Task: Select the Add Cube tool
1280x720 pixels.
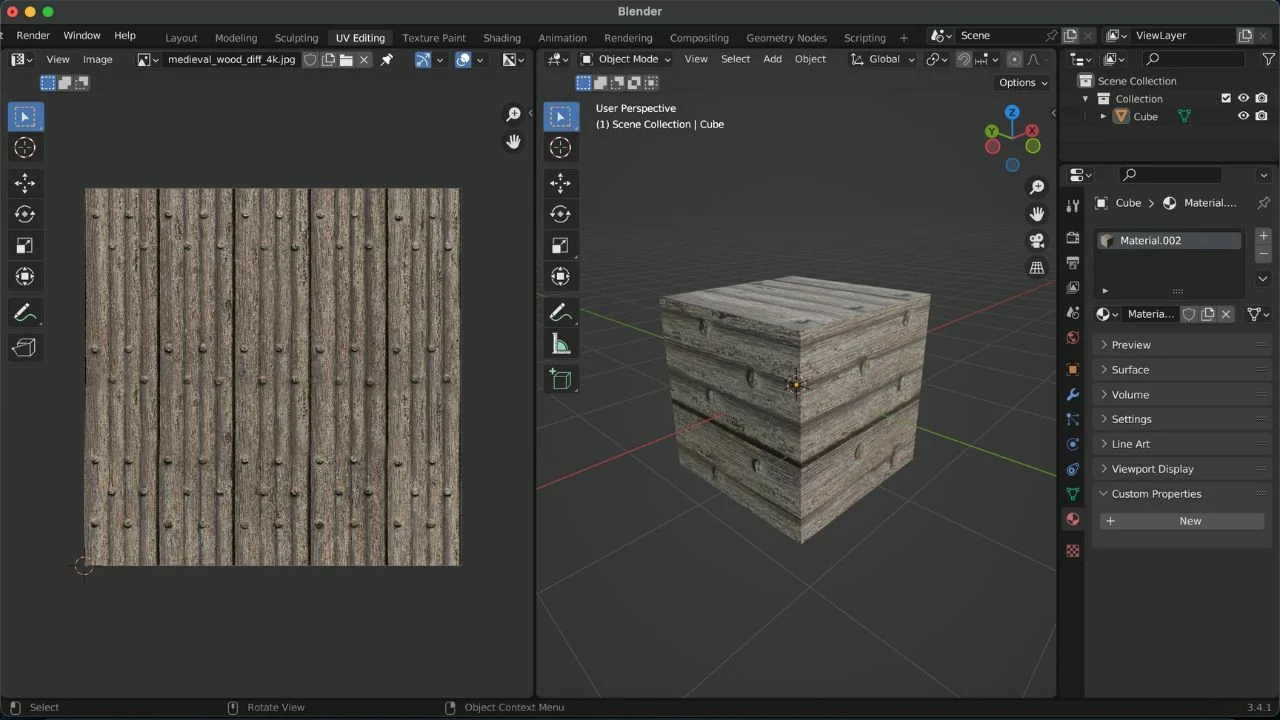Action: pyautogui.click(x=560, y=379)
